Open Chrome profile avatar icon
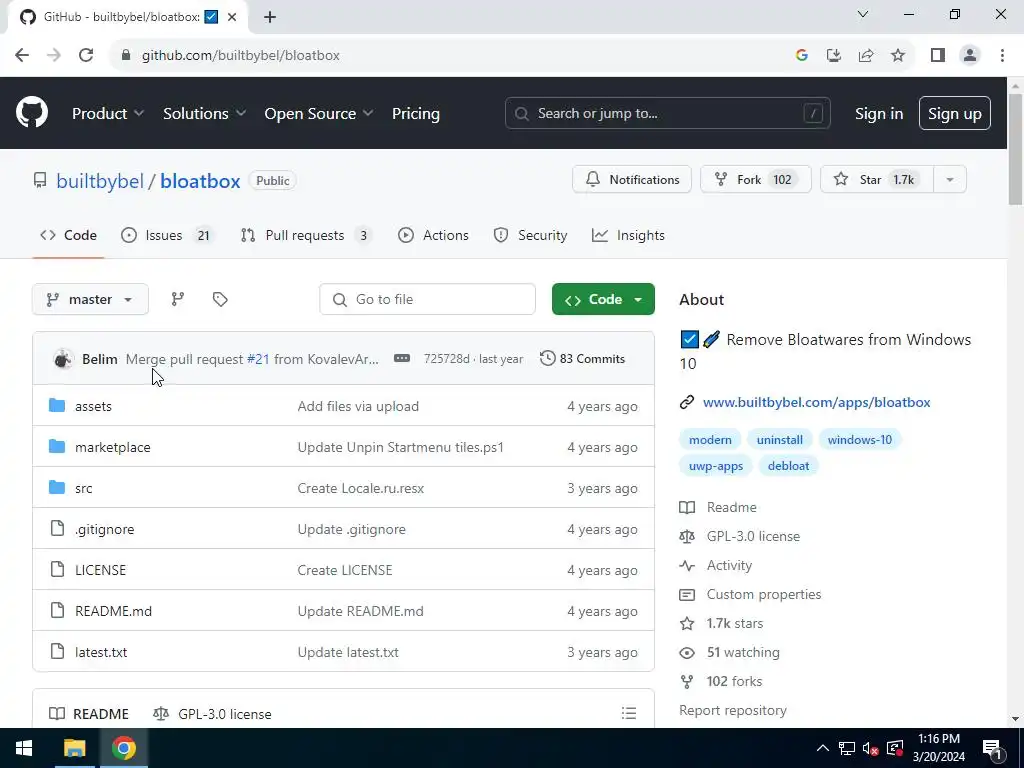Viewport: 1024px width, 768px height. click(970, 55)
